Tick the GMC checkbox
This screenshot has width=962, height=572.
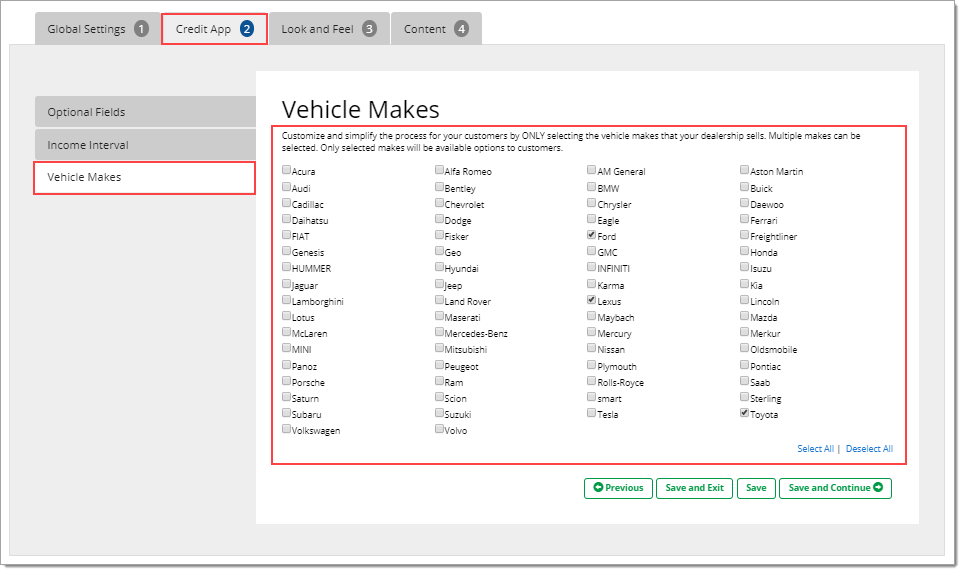point(591,250)
